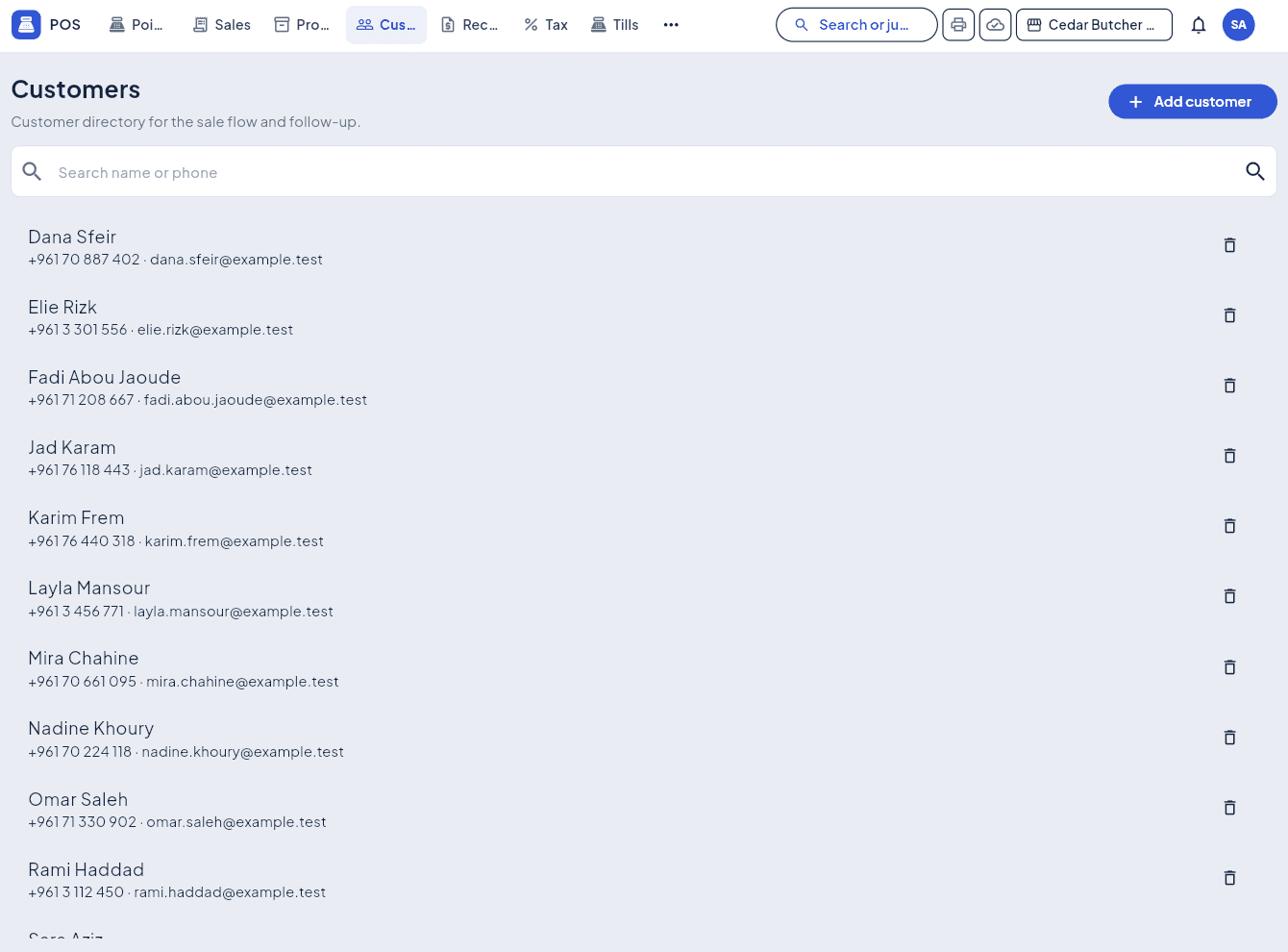Click the search magnifier at right of search field
The image size is (1288, 952).
(x=1254, y=171)
